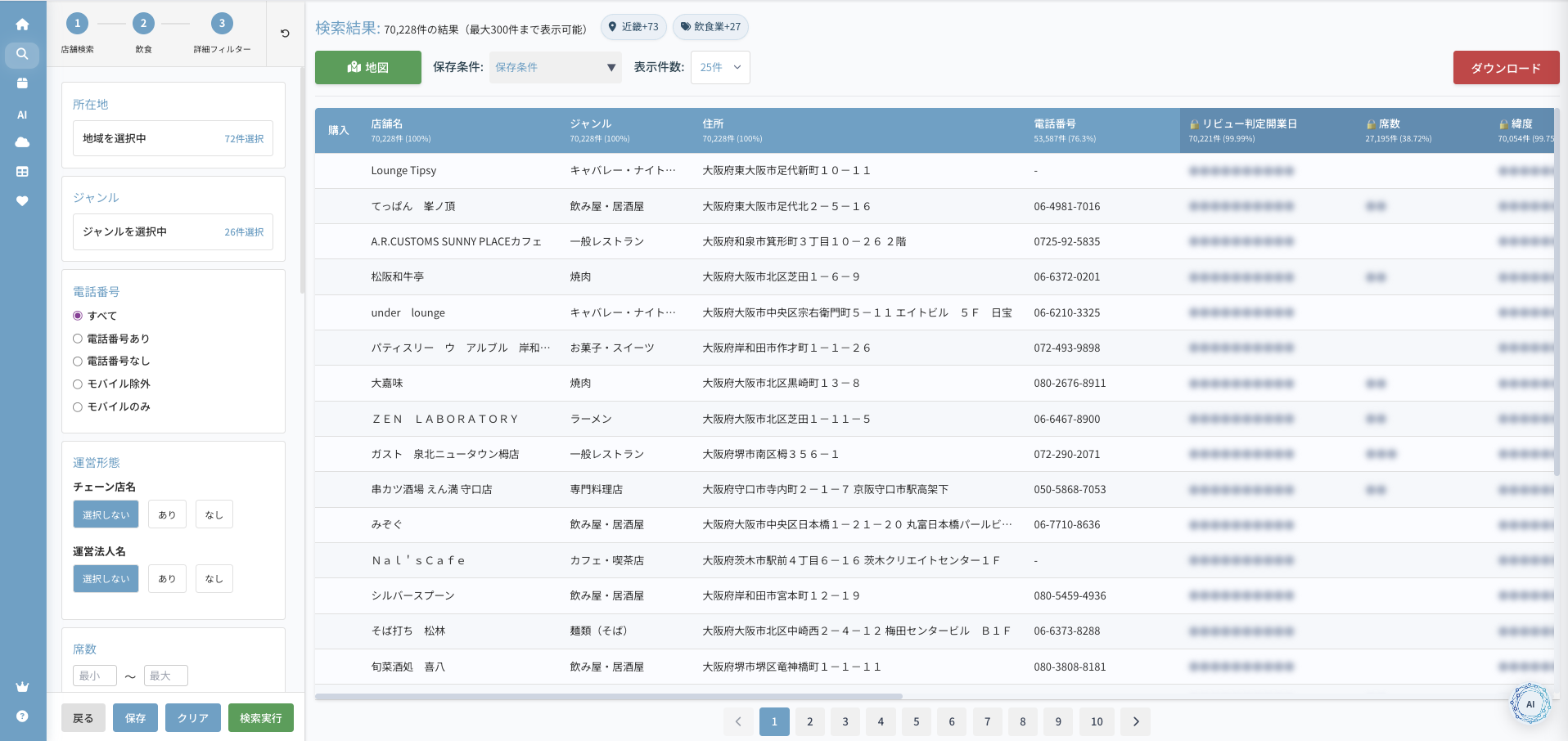Viewport: 1568px width, 741px height.
Task: Select the search magnifier sidebar icon
Action: point(22,54)
